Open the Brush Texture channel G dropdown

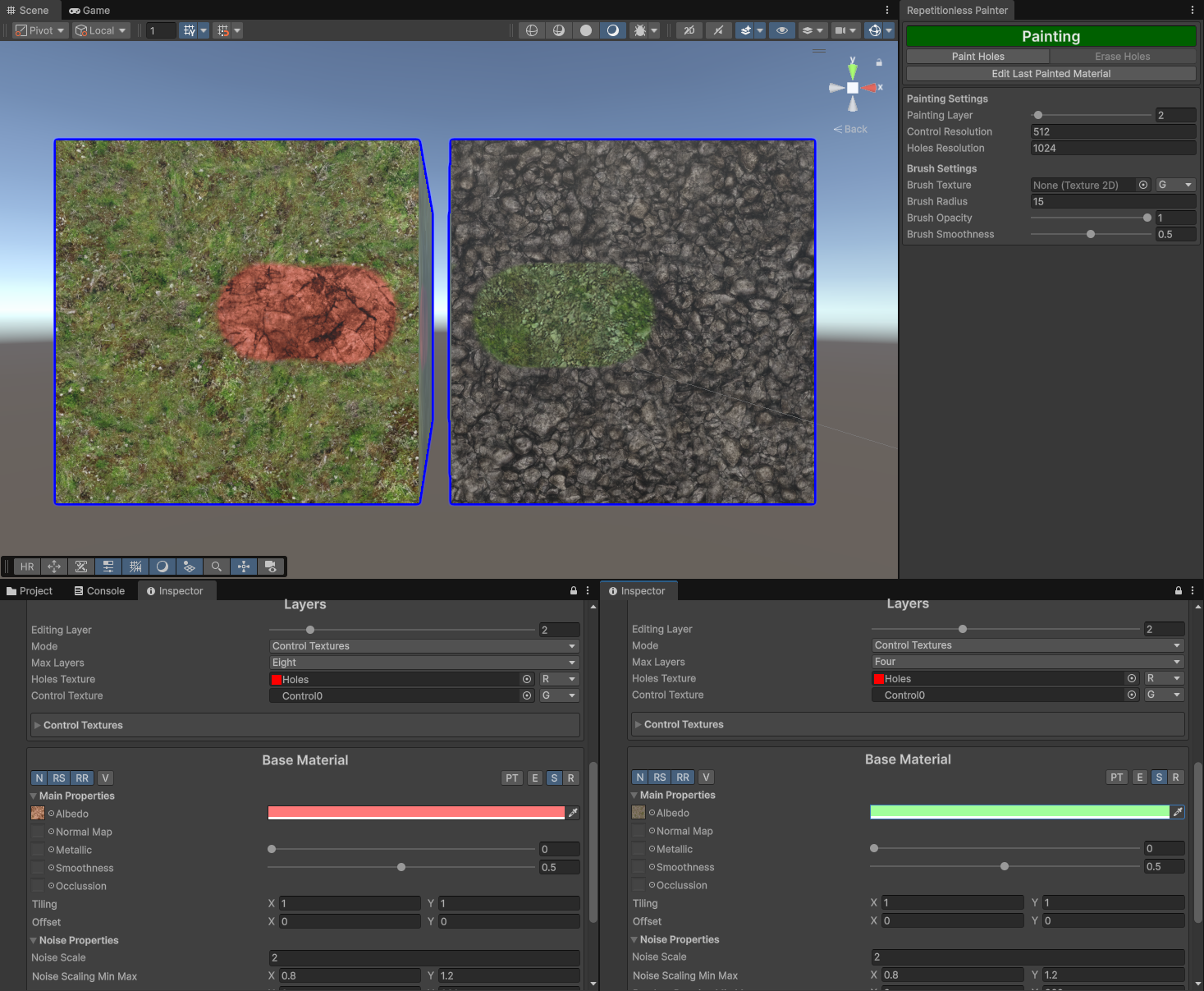(x=1174, y=185)
